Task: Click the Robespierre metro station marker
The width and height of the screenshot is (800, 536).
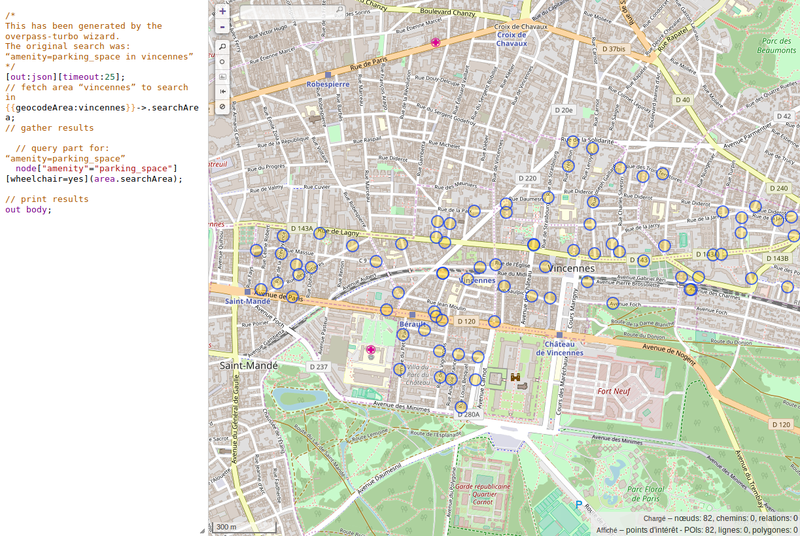Action: pyautogui.click(x=328, y=75)
